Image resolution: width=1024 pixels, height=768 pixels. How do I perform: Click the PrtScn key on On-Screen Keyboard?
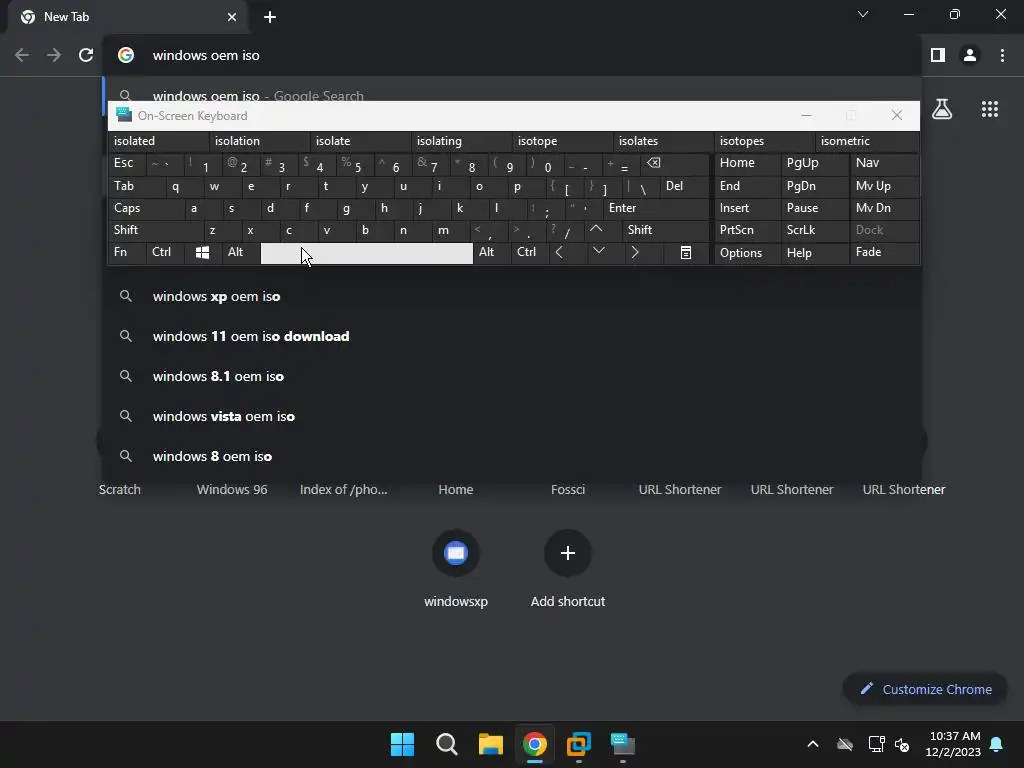pyautogui.click(x=747, y=230)
